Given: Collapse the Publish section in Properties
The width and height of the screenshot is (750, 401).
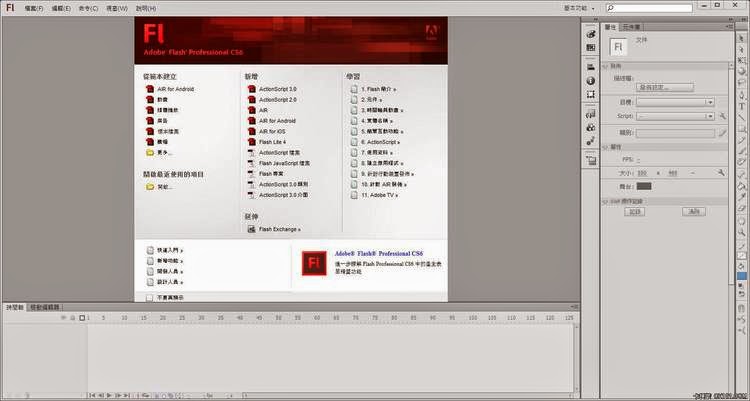Looking at the screenshot, I should [x=606, y=66].
